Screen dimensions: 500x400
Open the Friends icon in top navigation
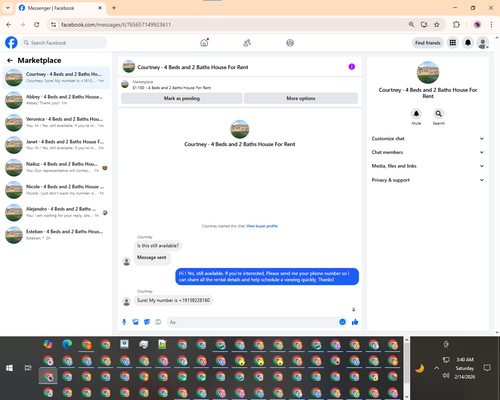point(247,43)
